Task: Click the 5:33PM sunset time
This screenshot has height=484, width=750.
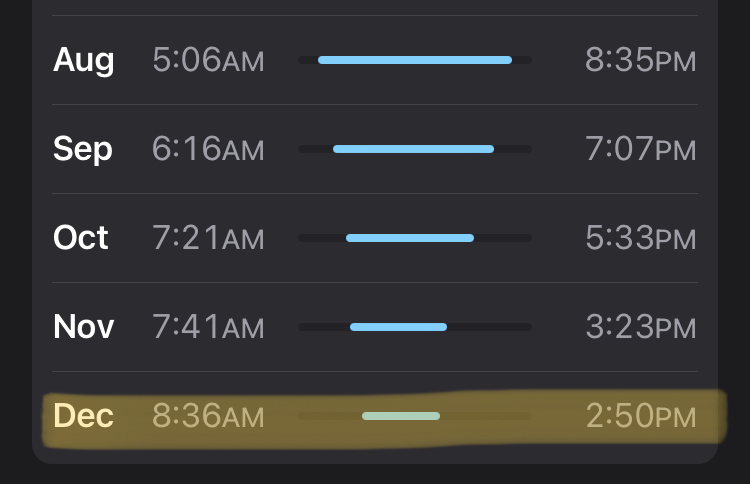Action: 640,239
